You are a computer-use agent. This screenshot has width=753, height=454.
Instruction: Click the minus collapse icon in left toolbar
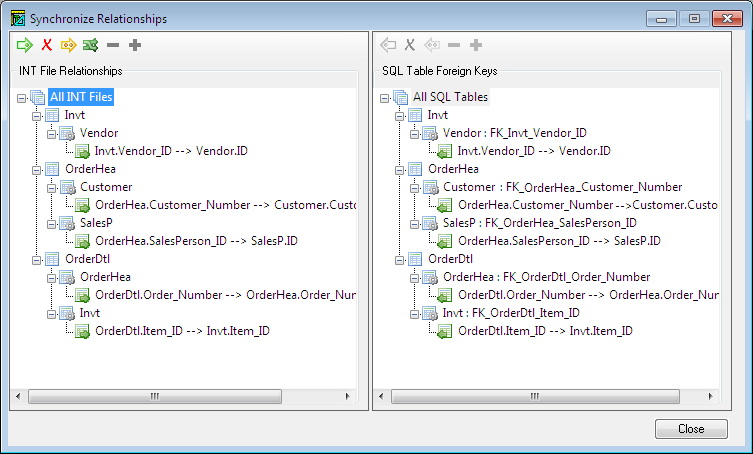pos(113,45)
